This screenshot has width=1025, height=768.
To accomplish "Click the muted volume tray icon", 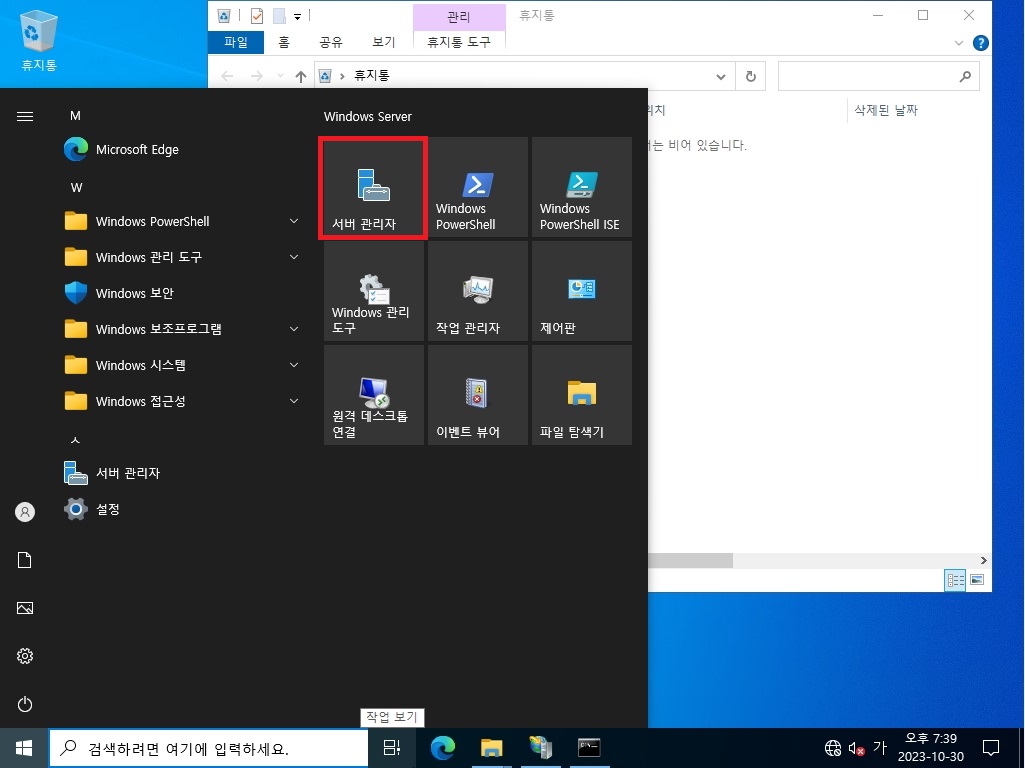I will [856, 748].
